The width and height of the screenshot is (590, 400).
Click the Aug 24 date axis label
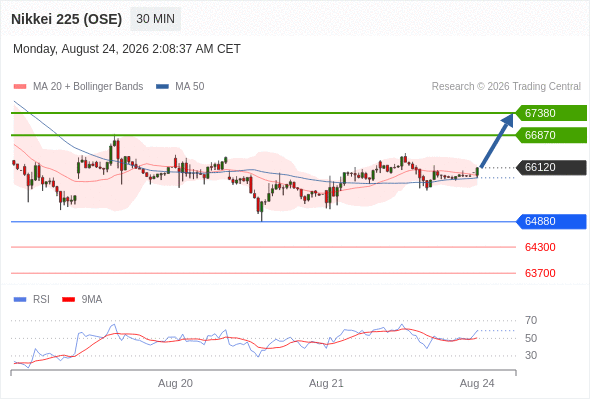coord(477,383)
